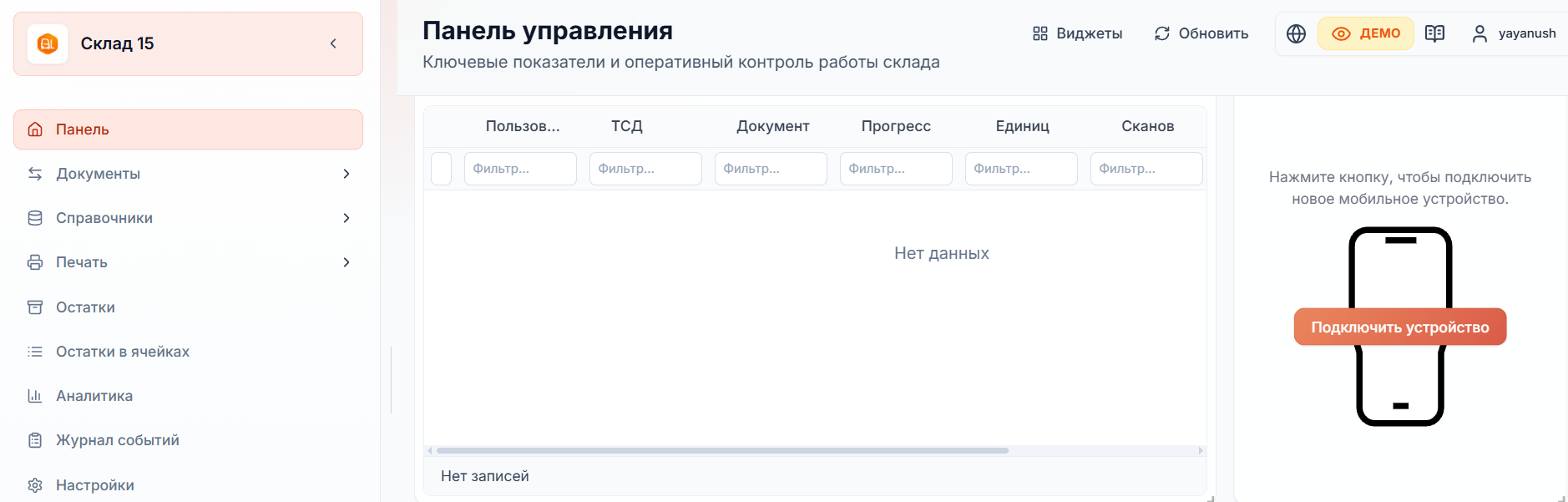Viewport: 1568px width, 502px height.
Task: Focus the filter field under Сканов
Action: pos(1146,169)
